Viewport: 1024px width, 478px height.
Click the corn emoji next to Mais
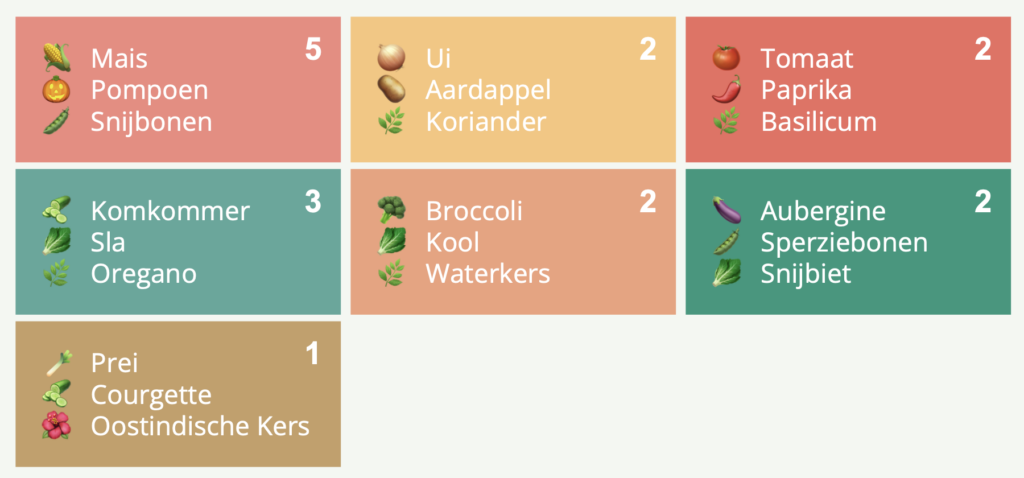pyautogui.click(x=56, y=57)
